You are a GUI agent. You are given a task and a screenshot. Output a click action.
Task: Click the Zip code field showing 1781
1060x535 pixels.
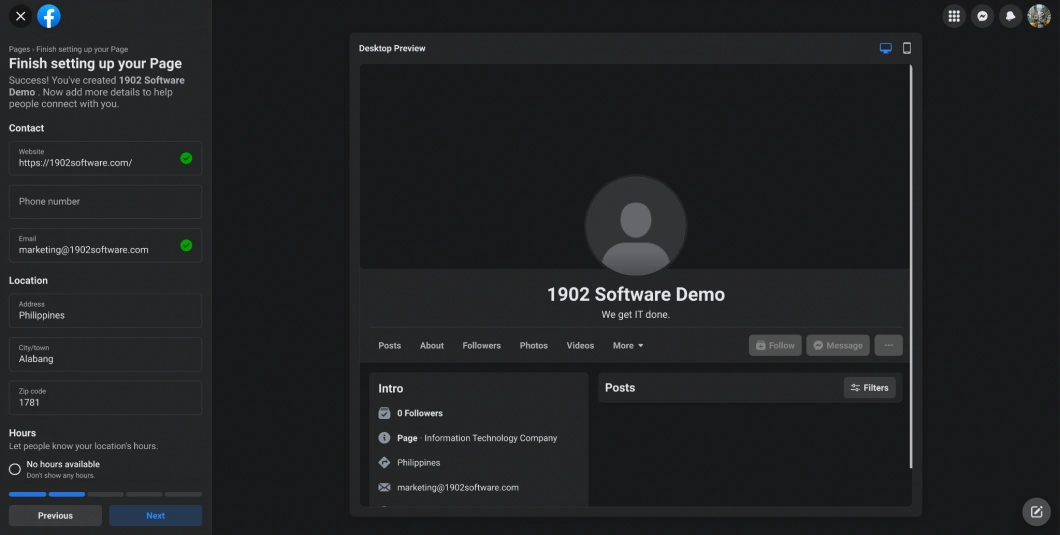[105, 397]
